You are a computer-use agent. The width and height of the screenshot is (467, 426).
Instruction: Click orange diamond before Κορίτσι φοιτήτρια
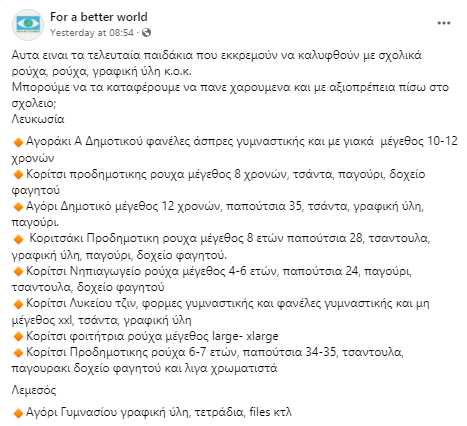(18, 336)
